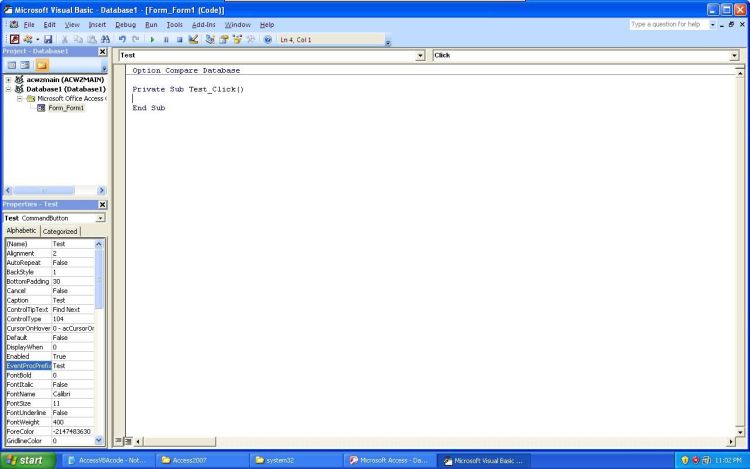Open the File menu
Viewport: 750px width, 469px height.
[x=29, y=24]
